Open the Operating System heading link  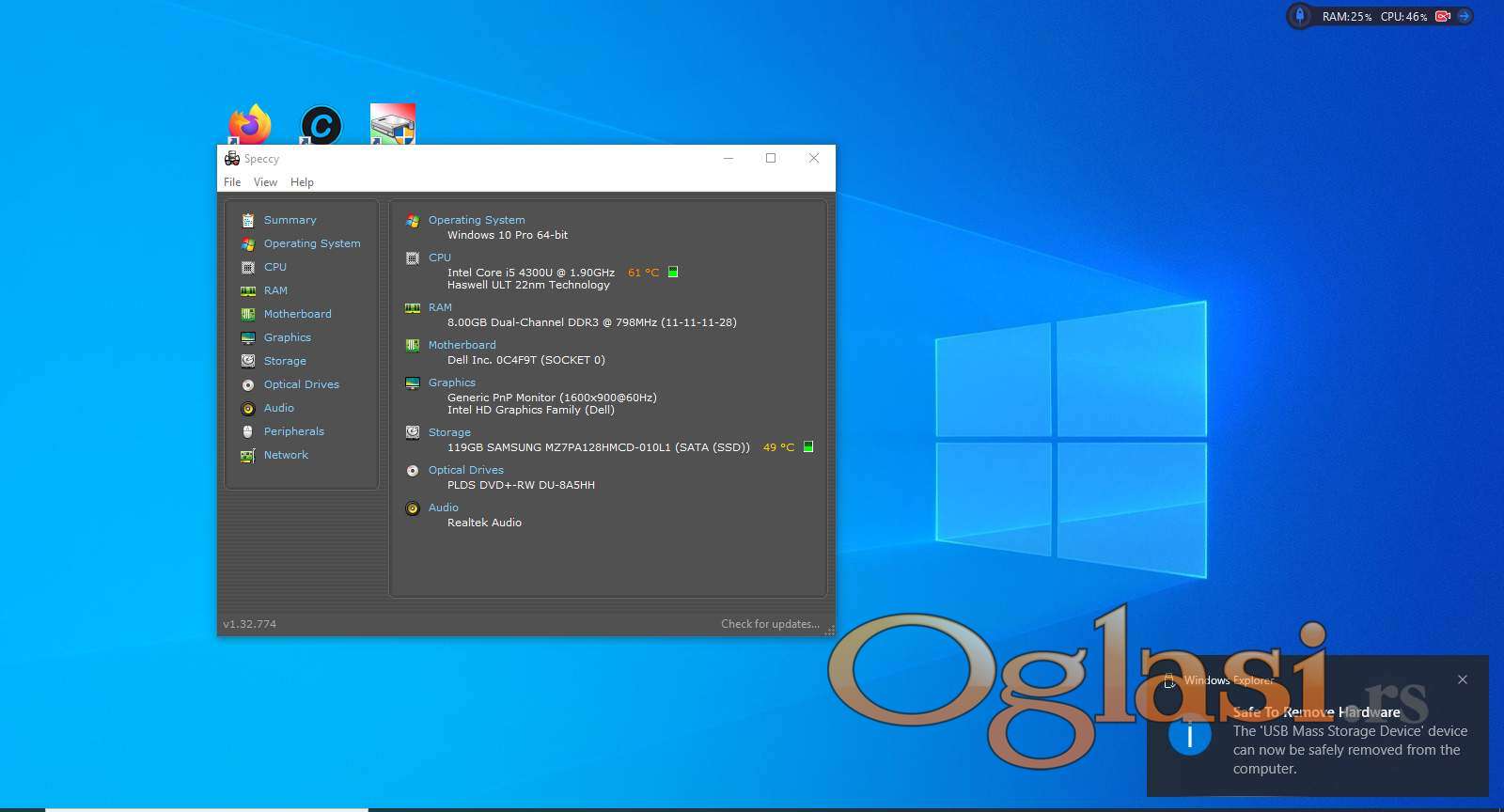point(477,220)
